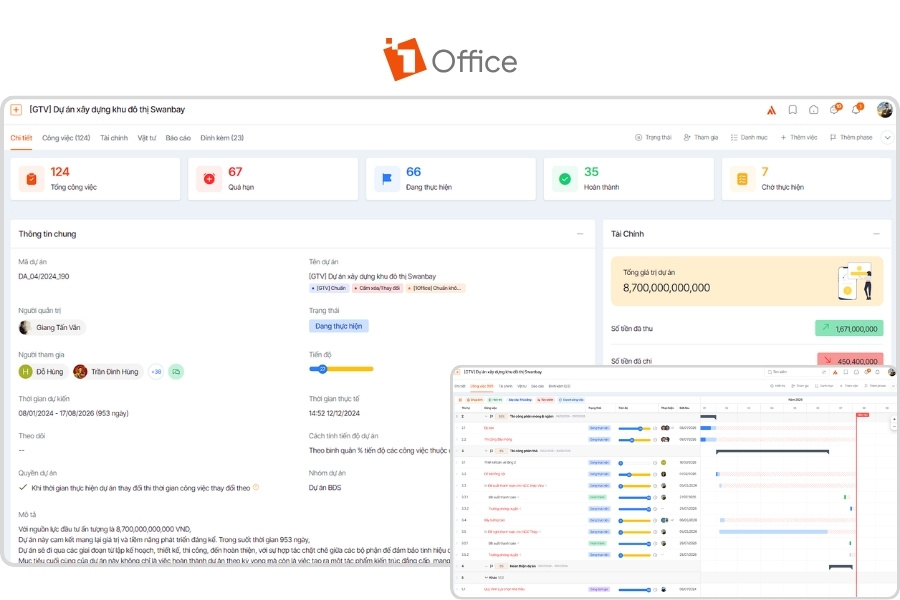Screen dimensions: 900x600
Task: Switch to the Vật tư tab
Action: (146, 138)
